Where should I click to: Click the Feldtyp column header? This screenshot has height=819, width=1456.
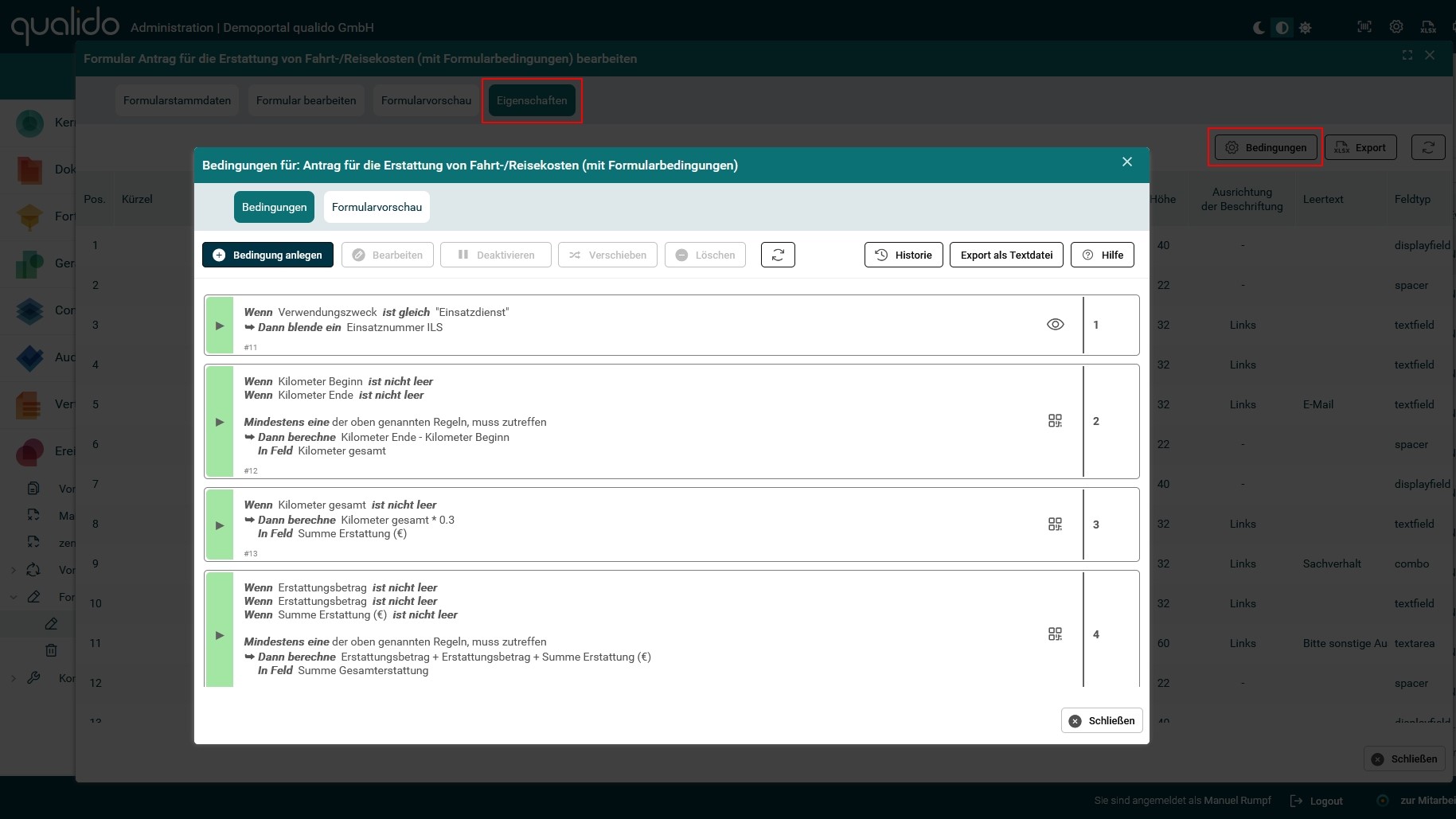pyautogui.click(x=1412, y=199)
